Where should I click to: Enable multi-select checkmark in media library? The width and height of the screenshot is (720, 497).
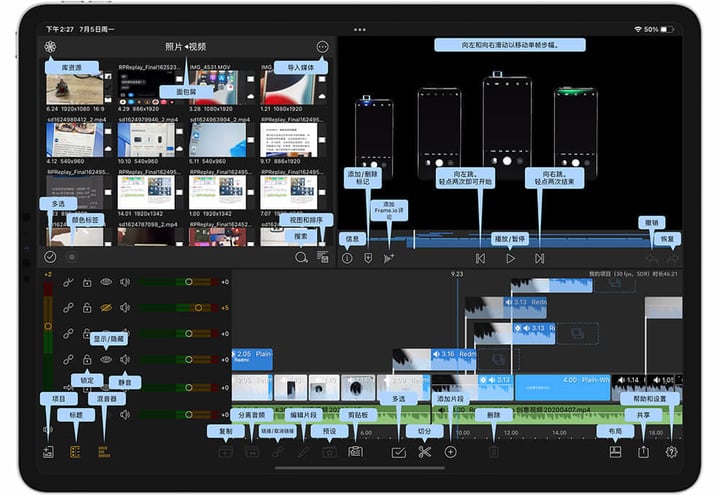tap(50, 257)
